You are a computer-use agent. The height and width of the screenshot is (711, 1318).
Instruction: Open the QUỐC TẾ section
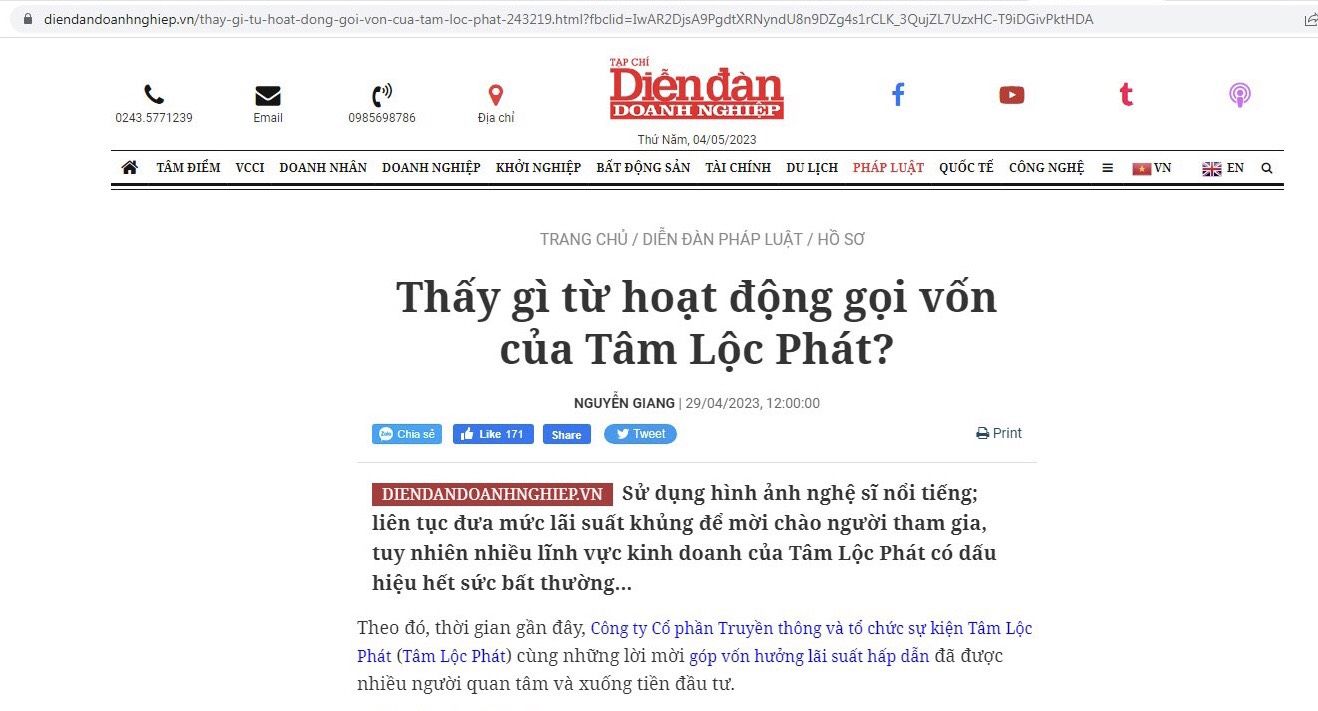[966, 168]
